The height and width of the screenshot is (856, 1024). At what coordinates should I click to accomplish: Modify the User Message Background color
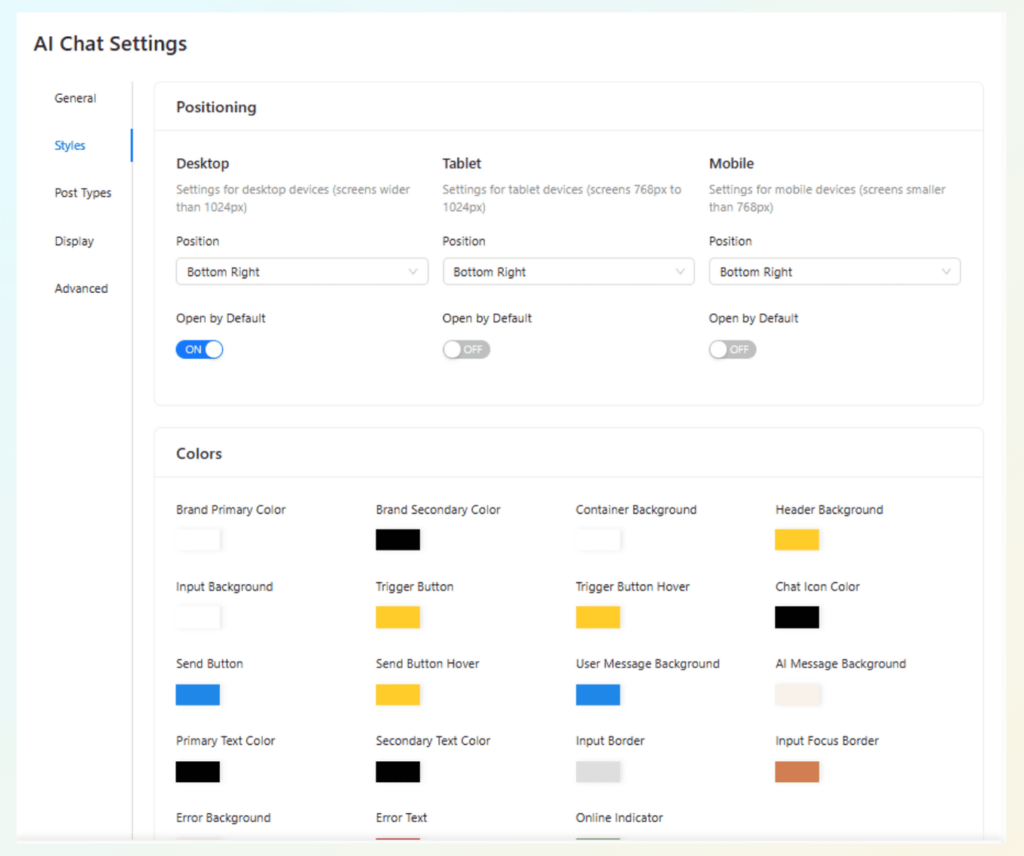(597, 694)
